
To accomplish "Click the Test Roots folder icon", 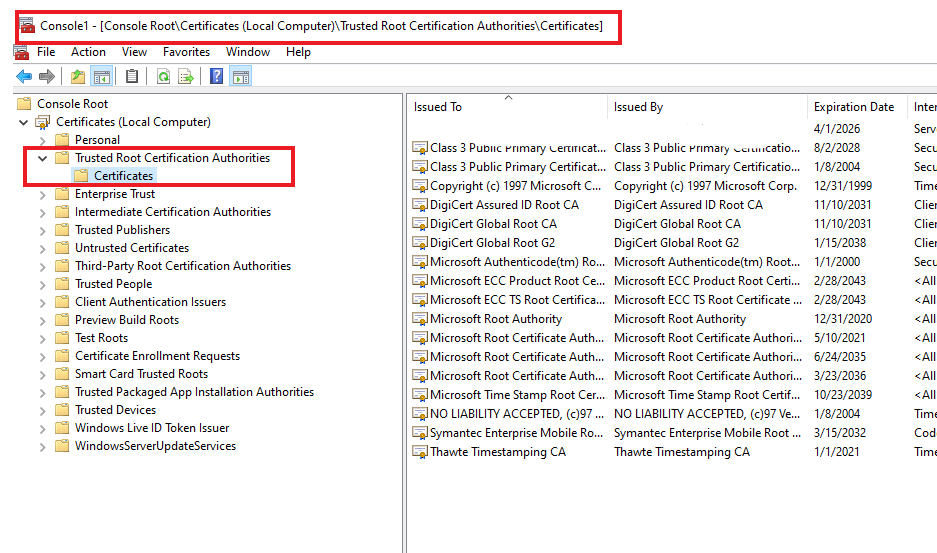I will tap(62, 338).
